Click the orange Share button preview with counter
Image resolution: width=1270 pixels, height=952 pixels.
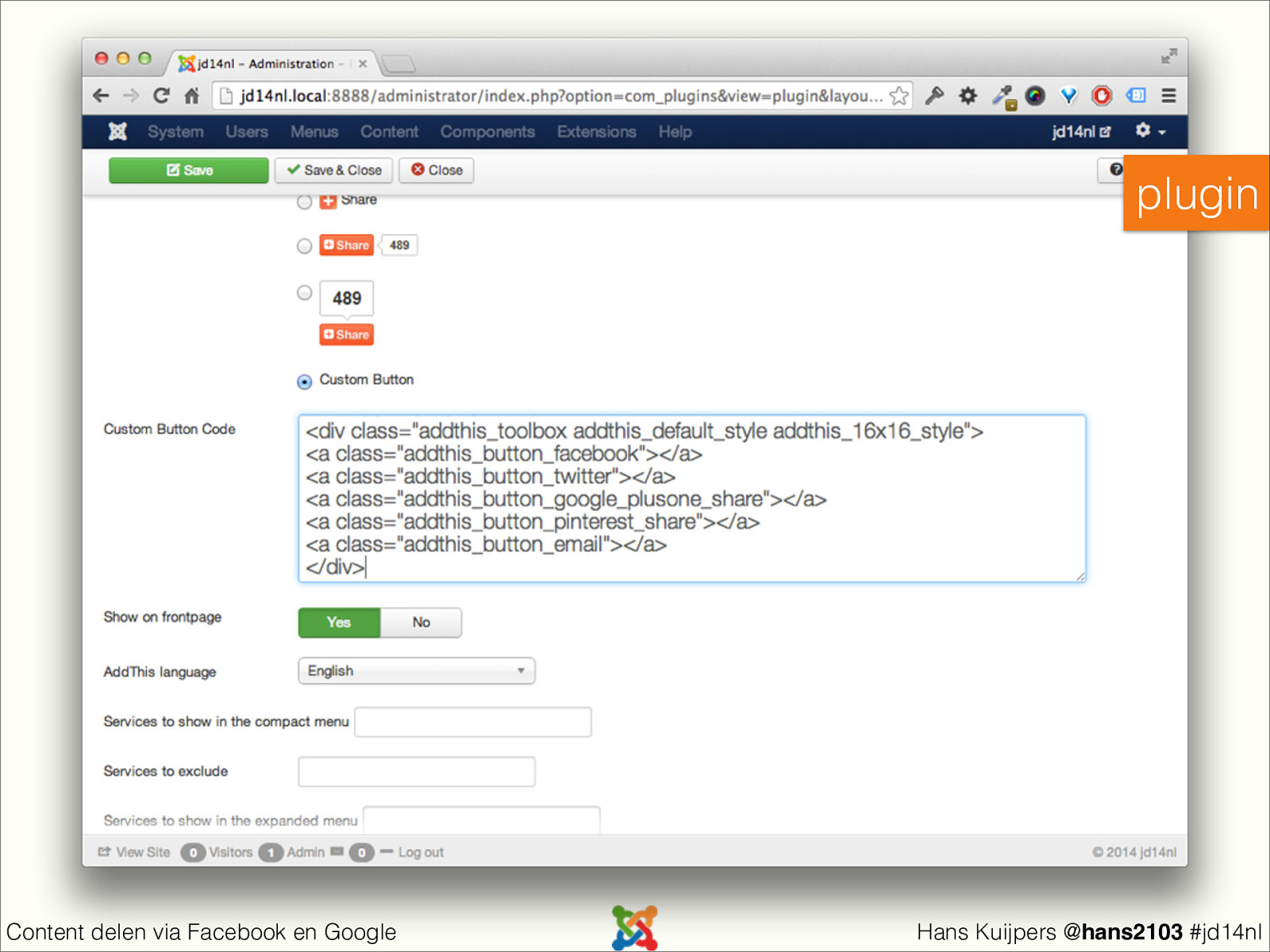point(346,245)
